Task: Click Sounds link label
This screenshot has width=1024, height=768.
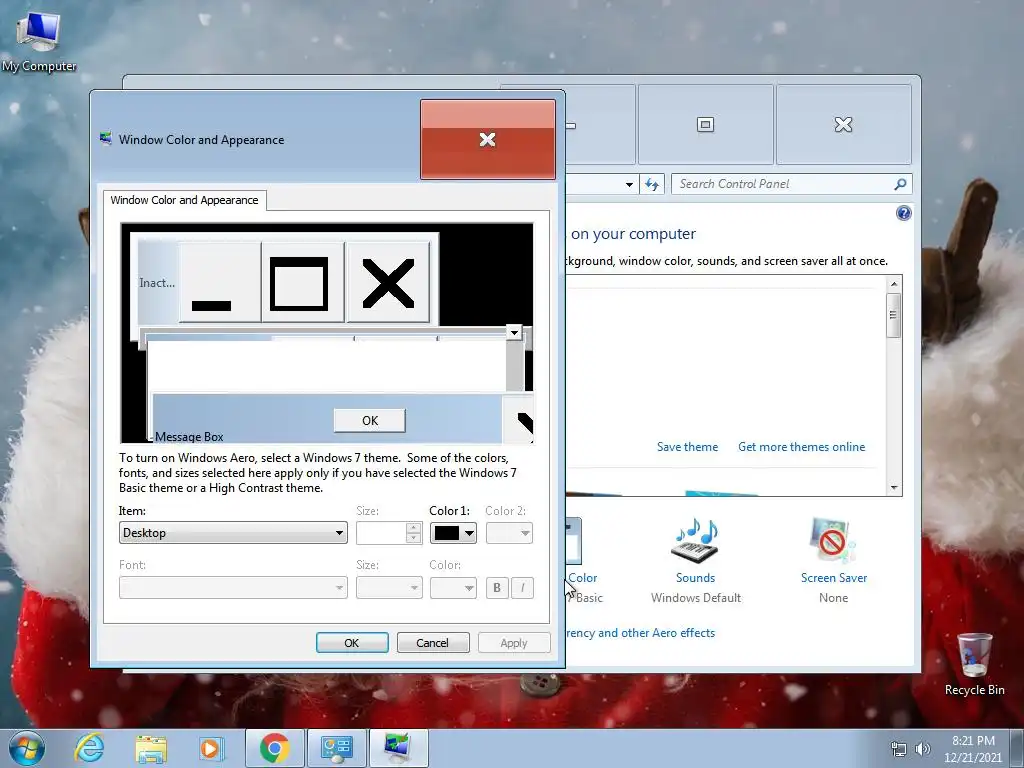Action: pyautogui.click(x=695, y=578)
